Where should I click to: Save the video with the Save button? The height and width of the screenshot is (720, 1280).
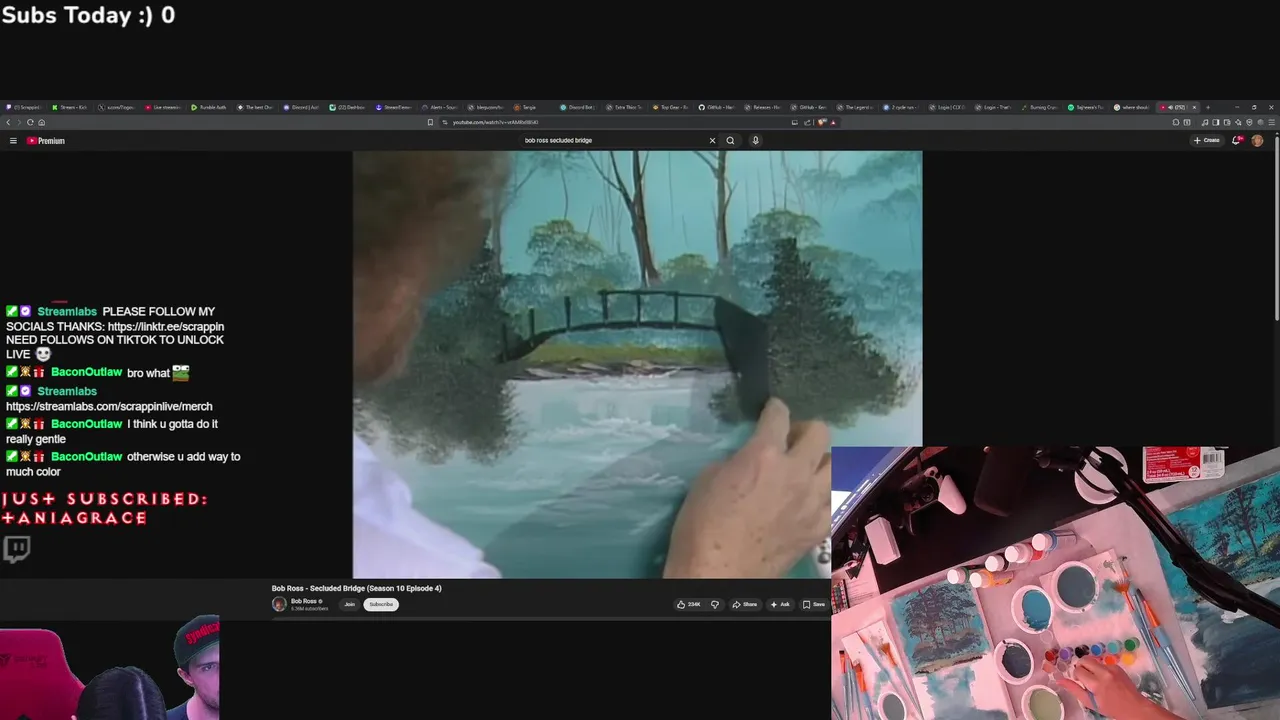tap(813, 604)
